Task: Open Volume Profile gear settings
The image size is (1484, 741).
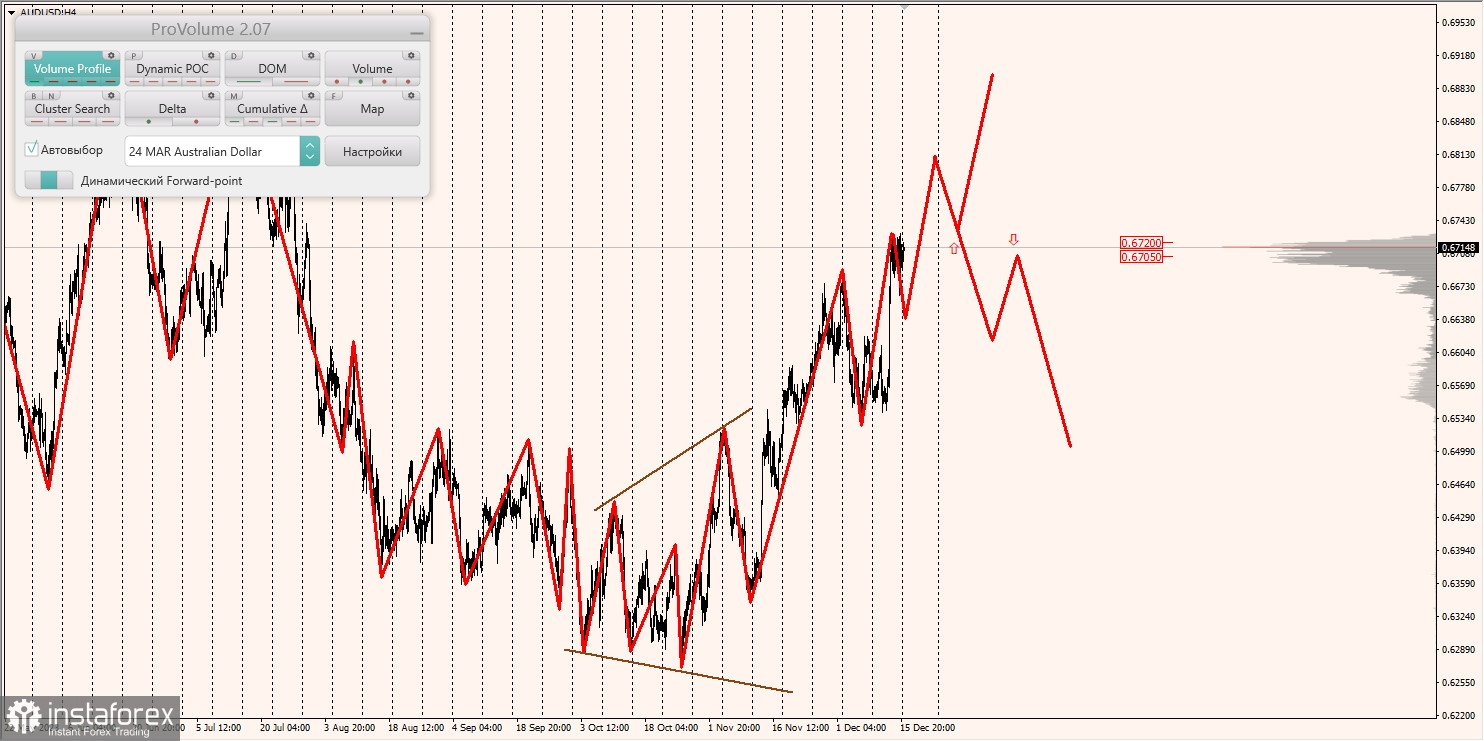Action: click(x=111, y=56)
